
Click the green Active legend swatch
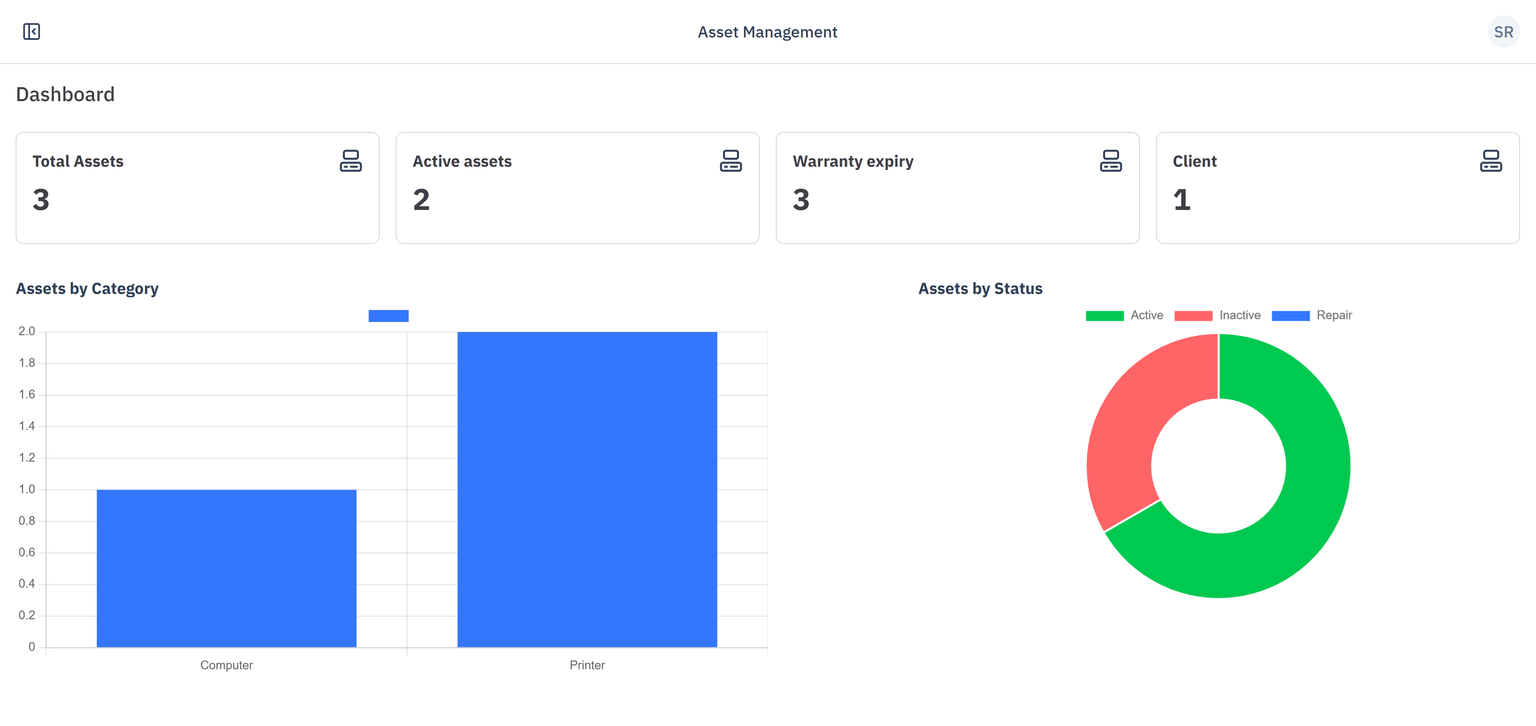[x=1105, y=316]
